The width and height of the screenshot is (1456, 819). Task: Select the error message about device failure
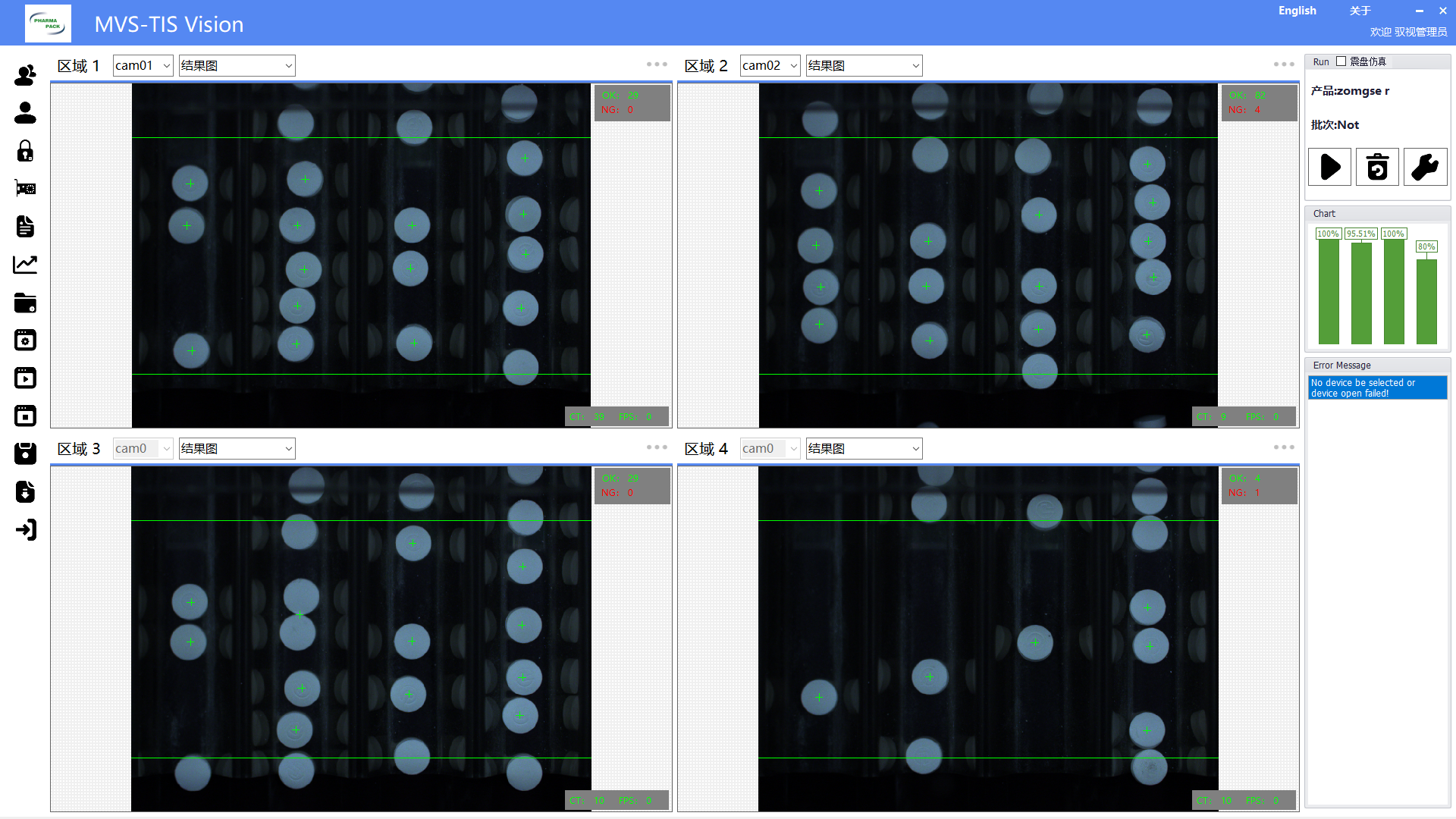click(1376, 388)
